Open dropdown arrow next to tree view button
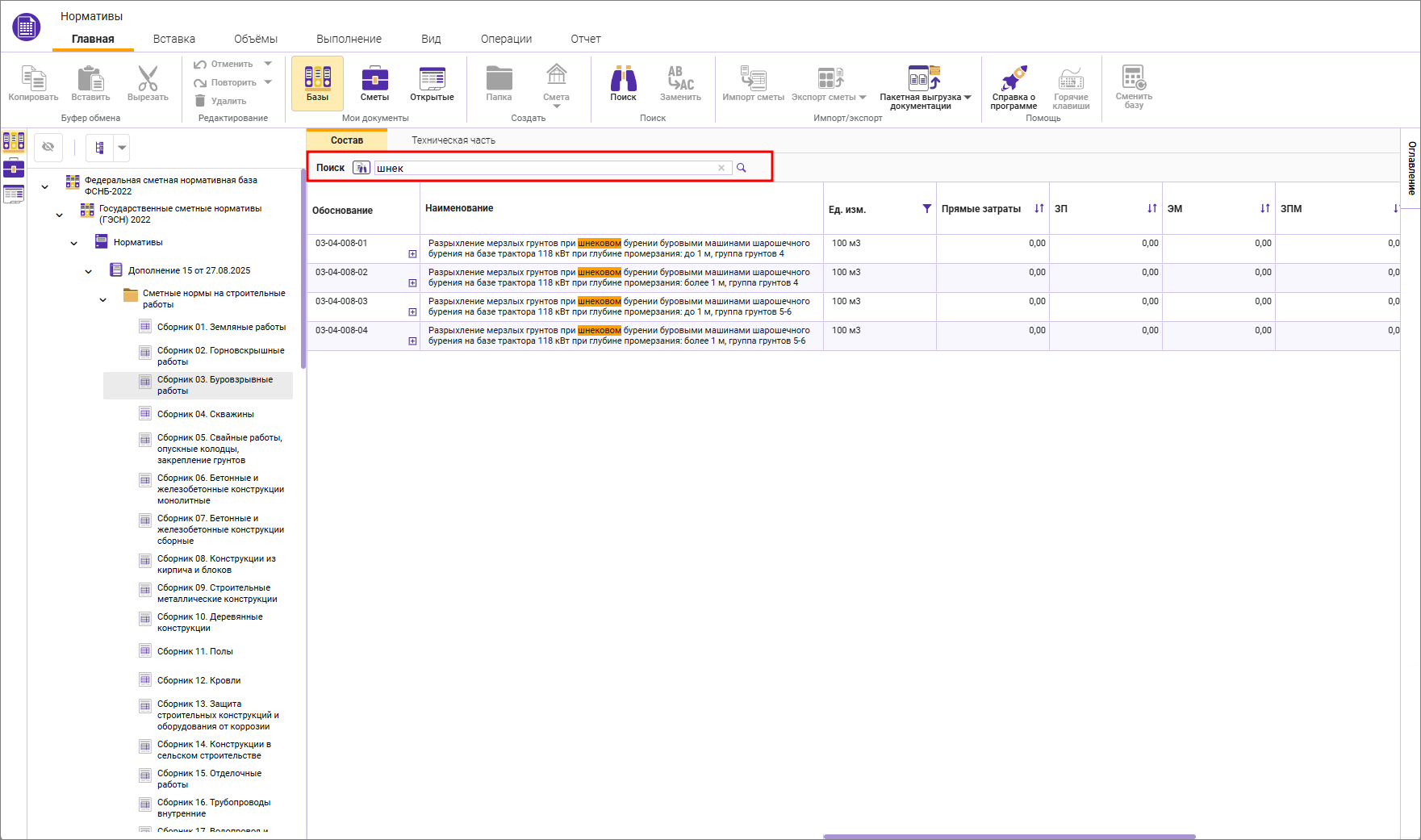The height and width of the screenshot is (840, 1421). tap(122, 148)
